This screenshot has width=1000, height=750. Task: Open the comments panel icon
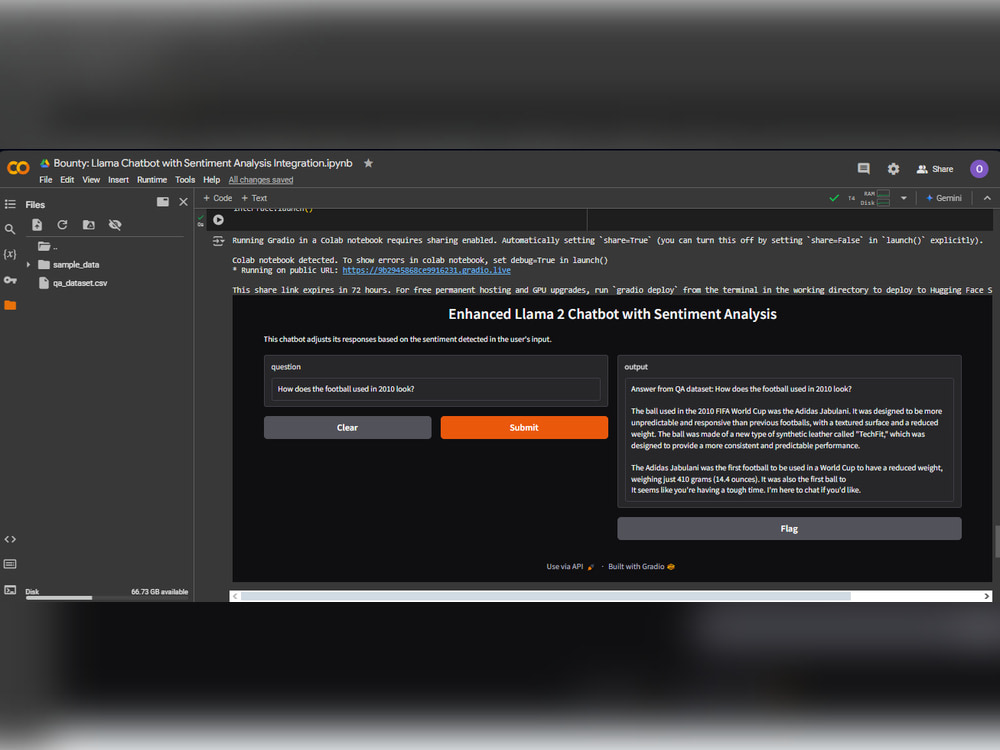[x=864, y=168]
